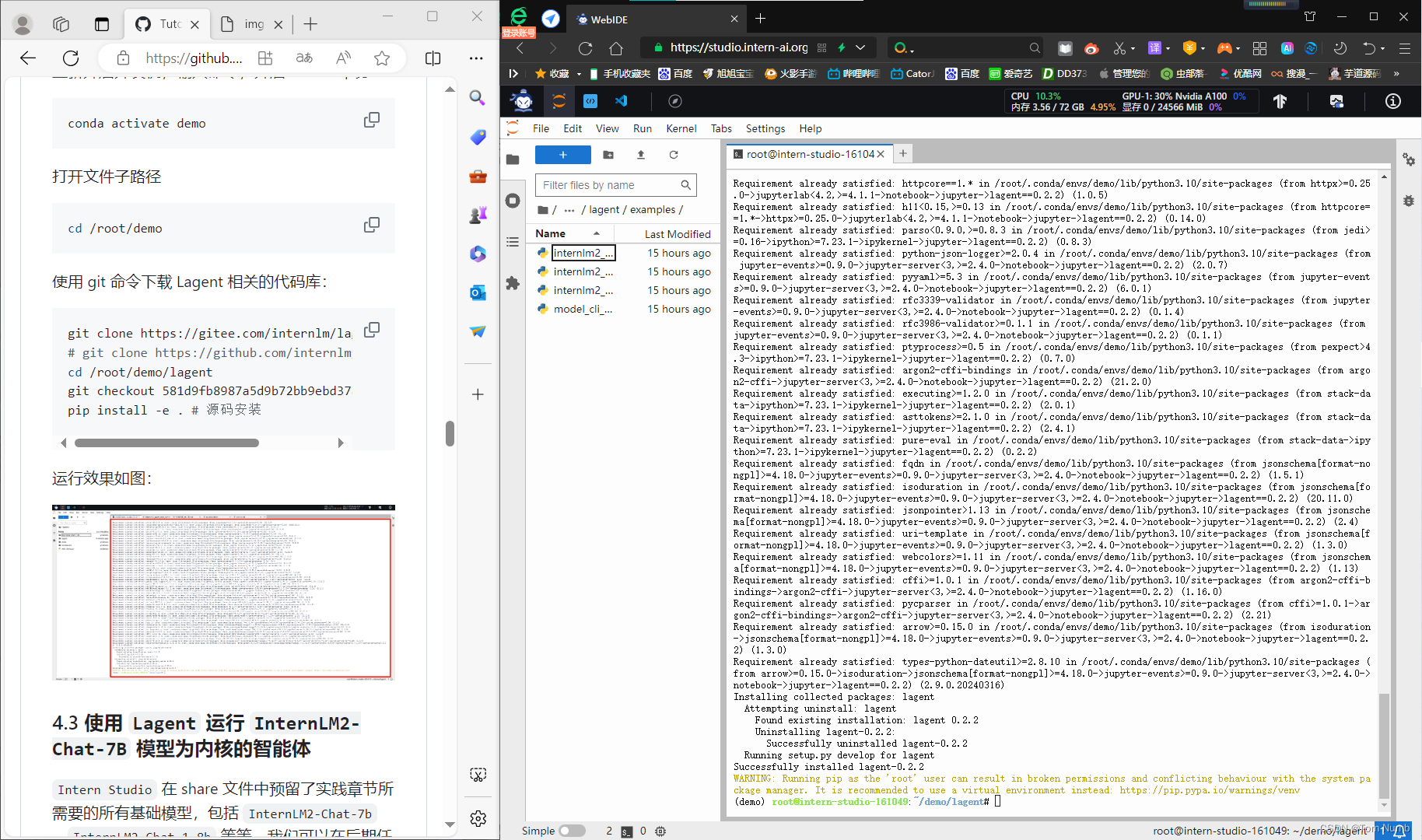Click the add plus icon in Edge sidebar
The image size is (1422, 840).
point(478,394)
